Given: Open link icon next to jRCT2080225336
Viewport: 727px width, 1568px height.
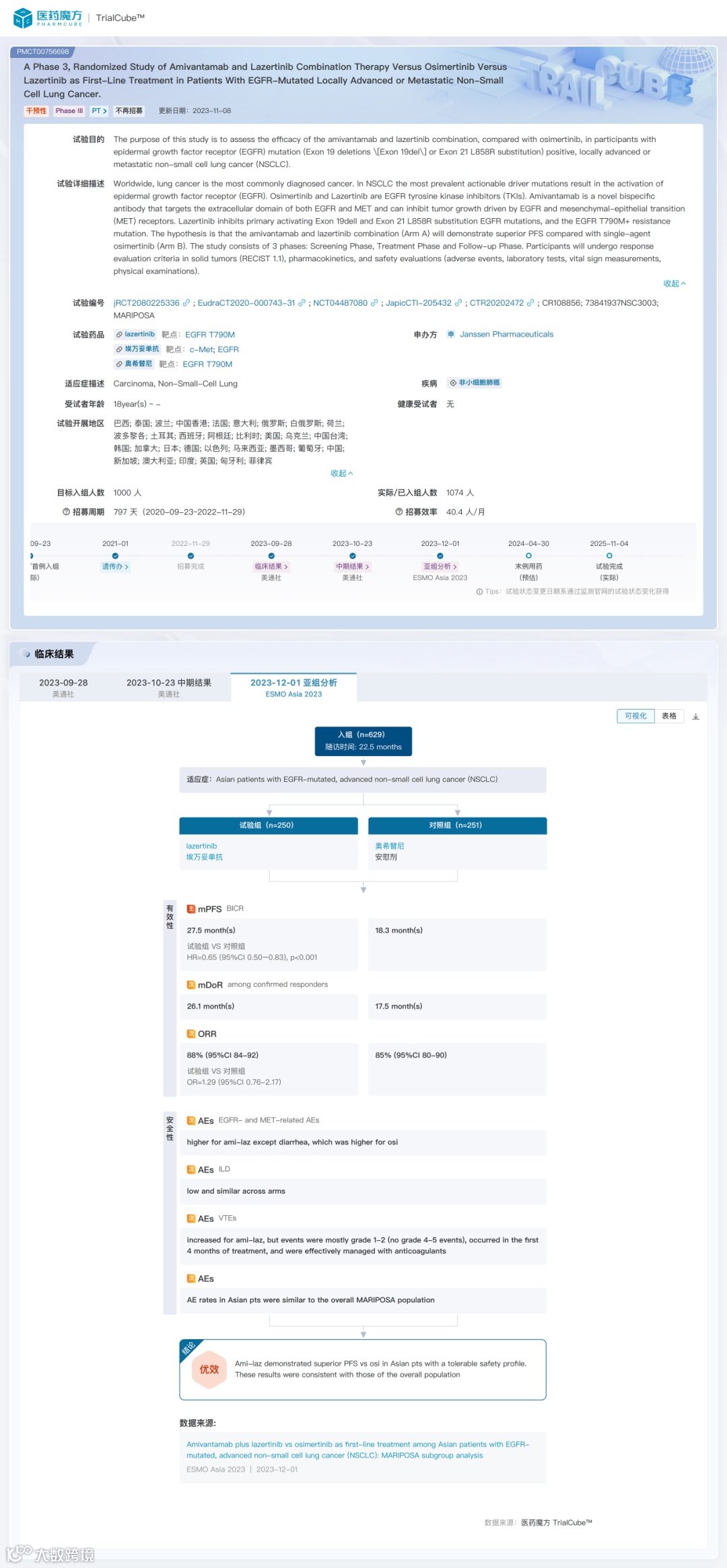Looking at the screenshot, I should 186,303.
